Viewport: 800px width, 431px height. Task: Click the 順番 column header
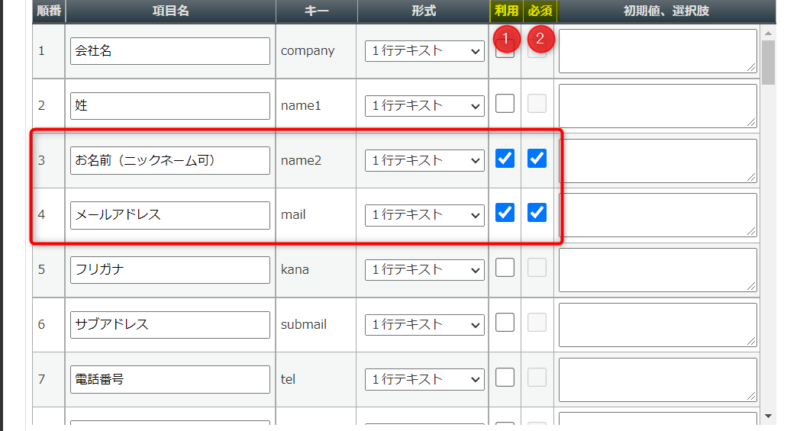(x=49, y=11)
